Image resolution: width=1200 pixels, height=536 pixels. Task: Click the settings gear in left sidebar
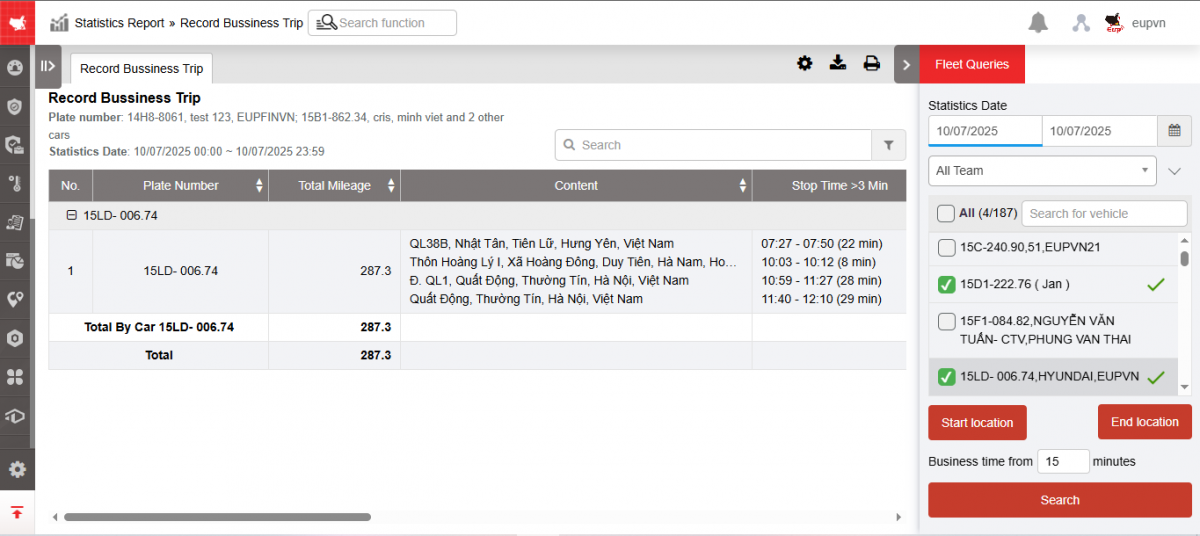tap(16, 469)
